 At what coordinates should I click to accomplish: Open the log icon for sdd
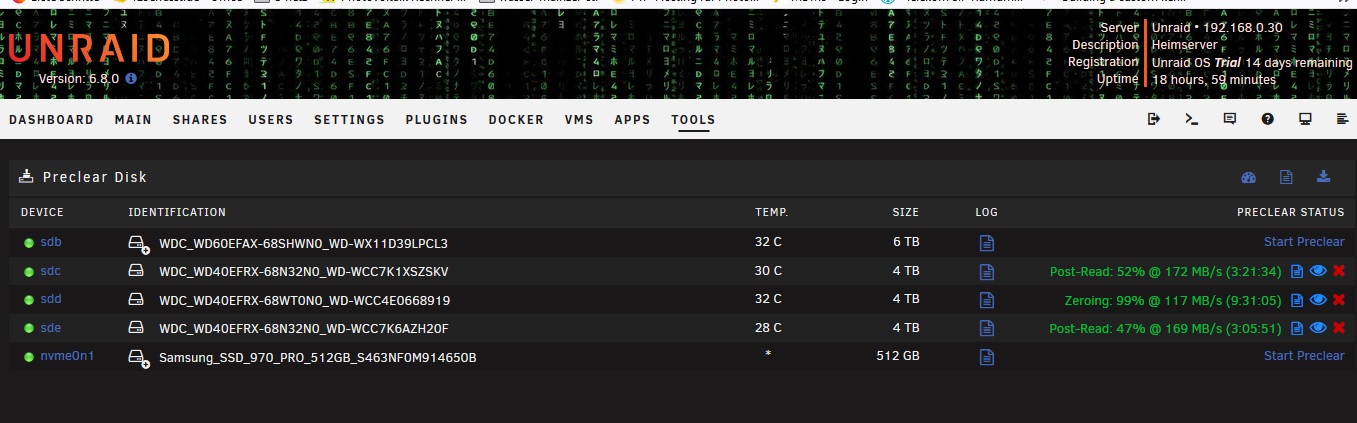987,299
